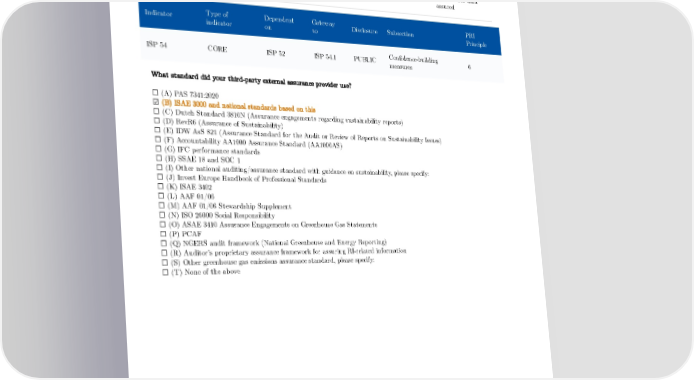Tick the (H) SSAE 18 and SOC 1 checkbox

159,158
